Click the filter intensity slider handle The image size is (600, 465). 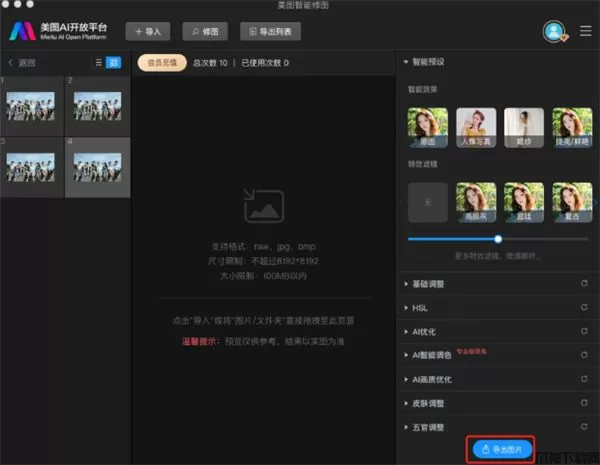(498, 239)
